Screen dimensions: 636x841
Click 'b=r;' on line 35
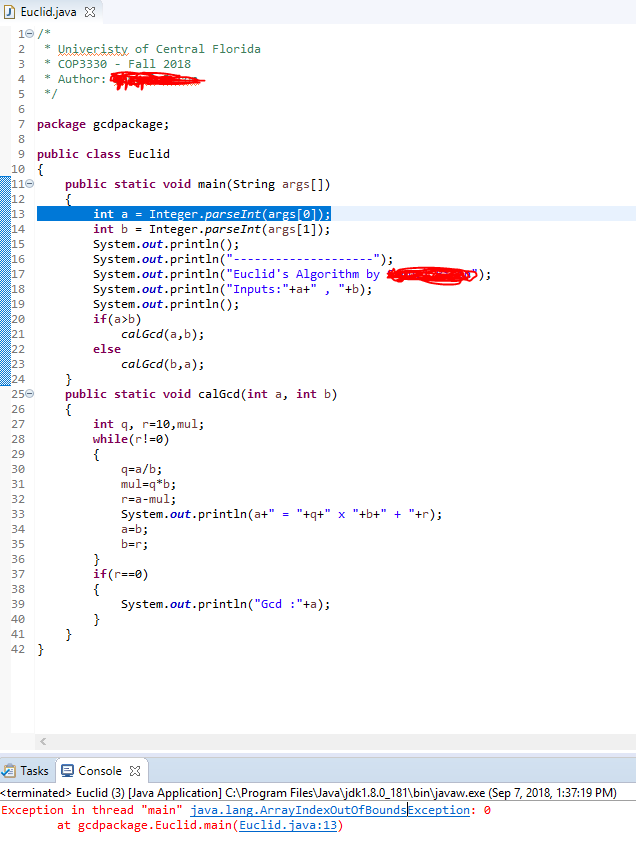point(135,544)
